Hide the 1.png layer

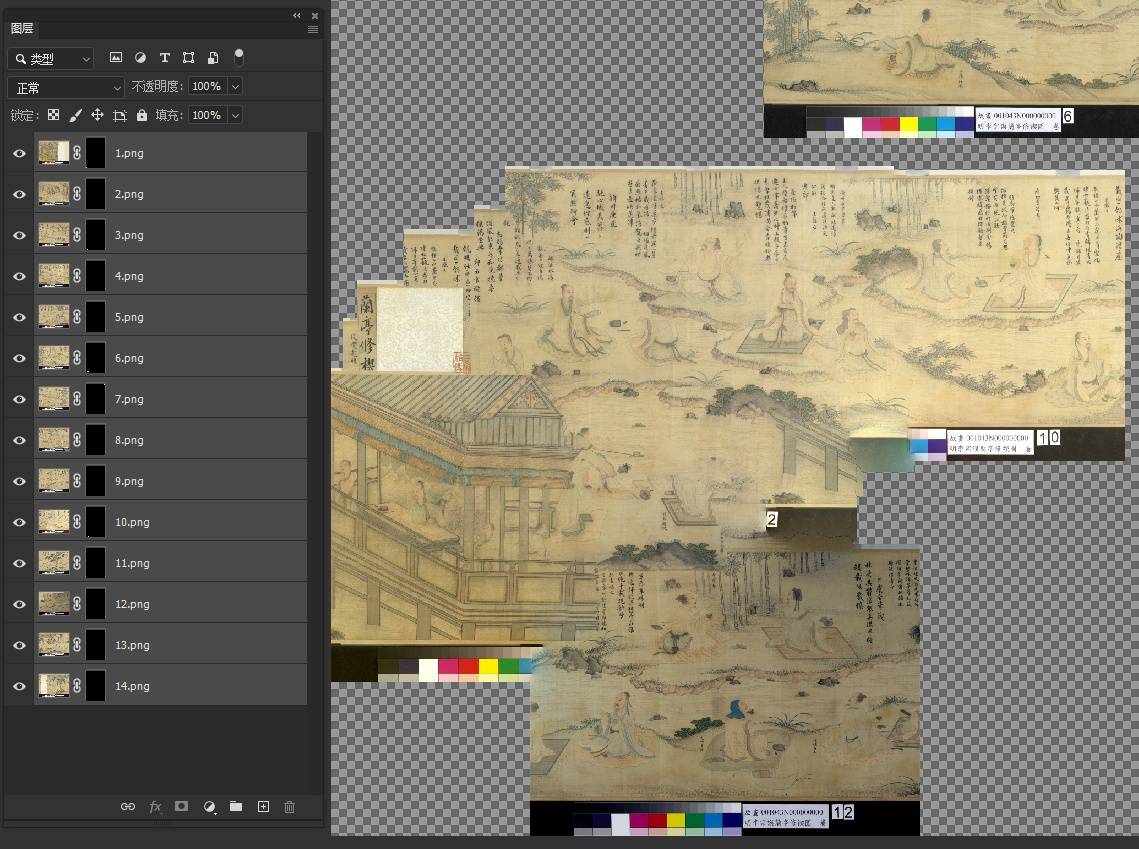coord(18,152)
